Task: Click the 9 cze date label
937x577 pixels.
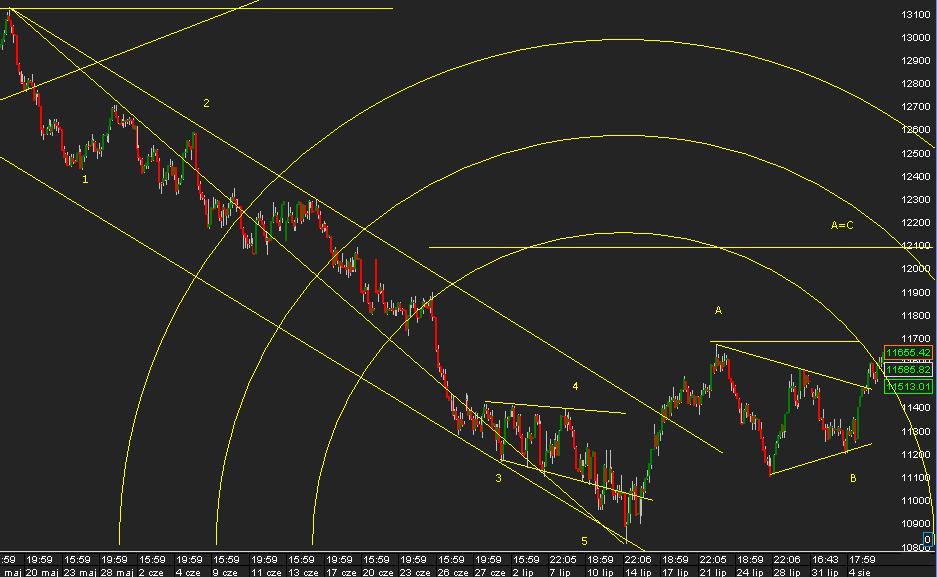Action: [226, 572]
